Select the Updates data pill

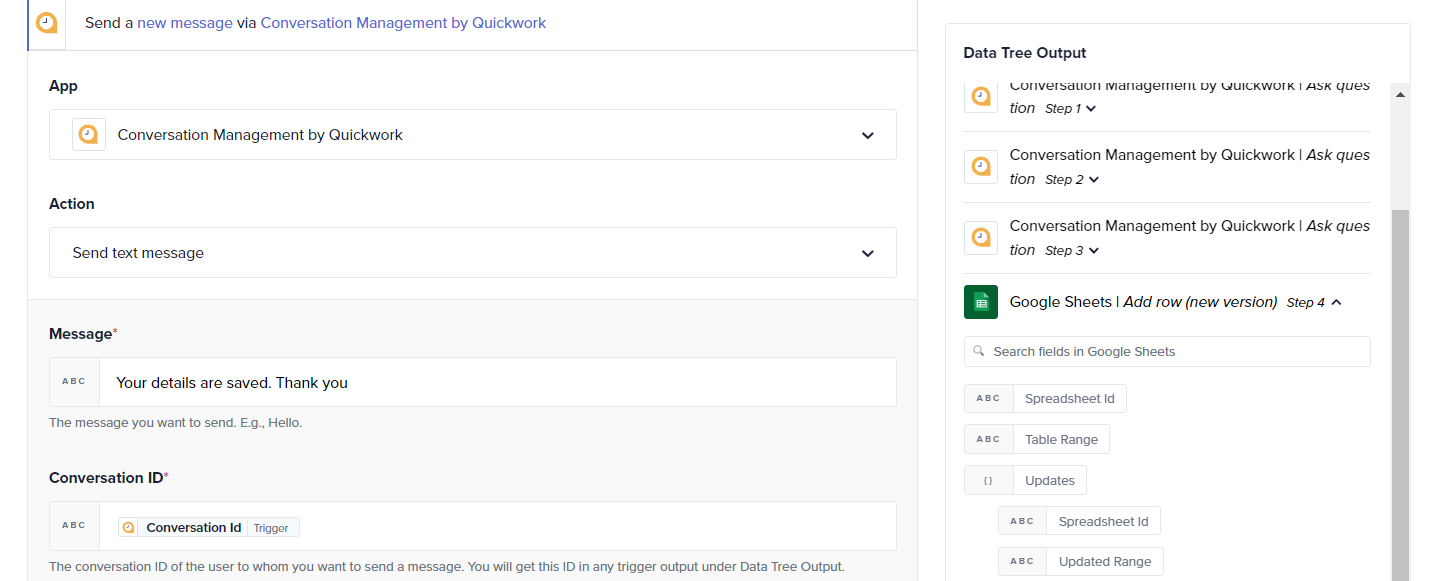click(1025, 480)
